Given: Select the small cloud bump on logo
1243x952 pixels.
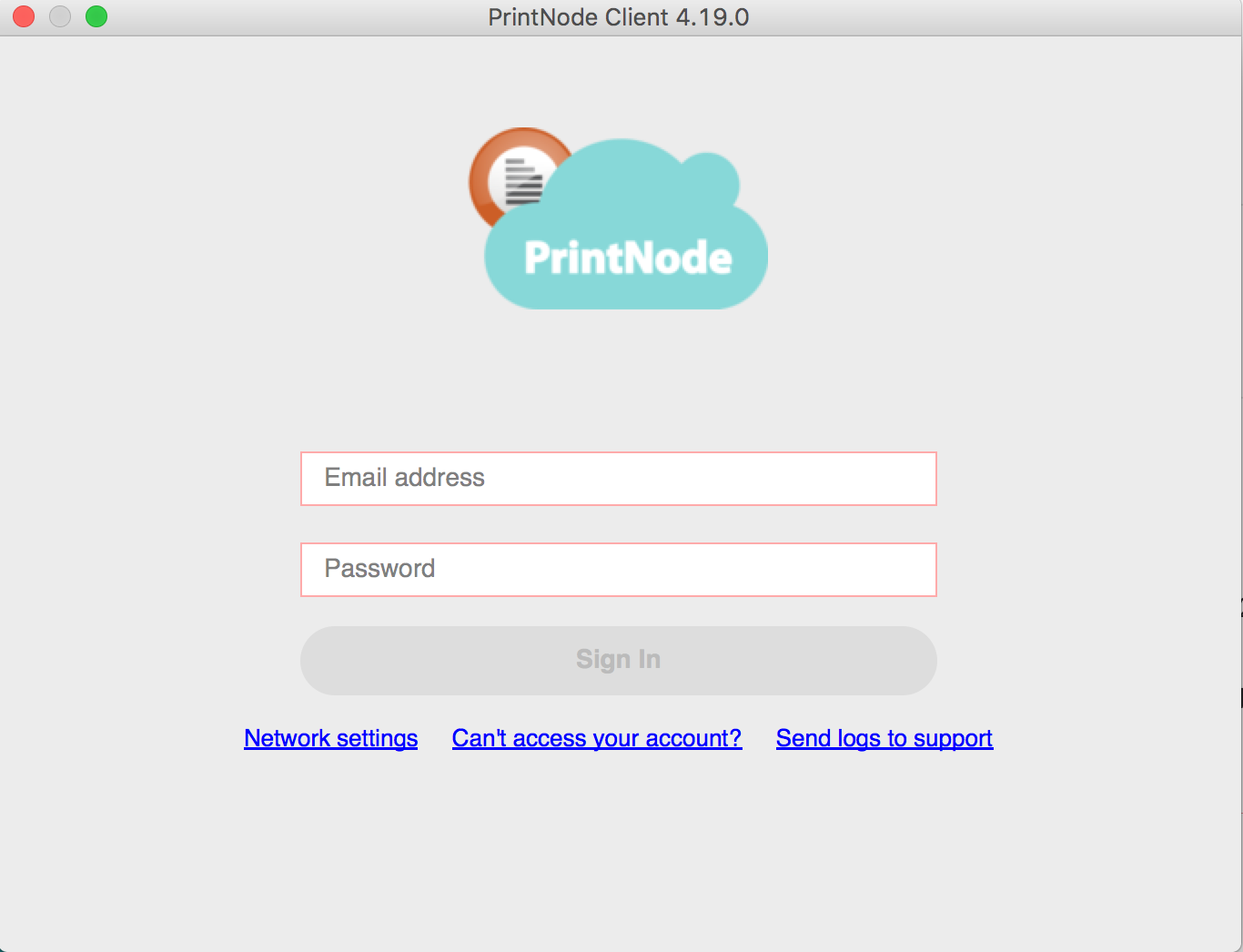Looking at the screenshot, I should [x=710, y=178].
